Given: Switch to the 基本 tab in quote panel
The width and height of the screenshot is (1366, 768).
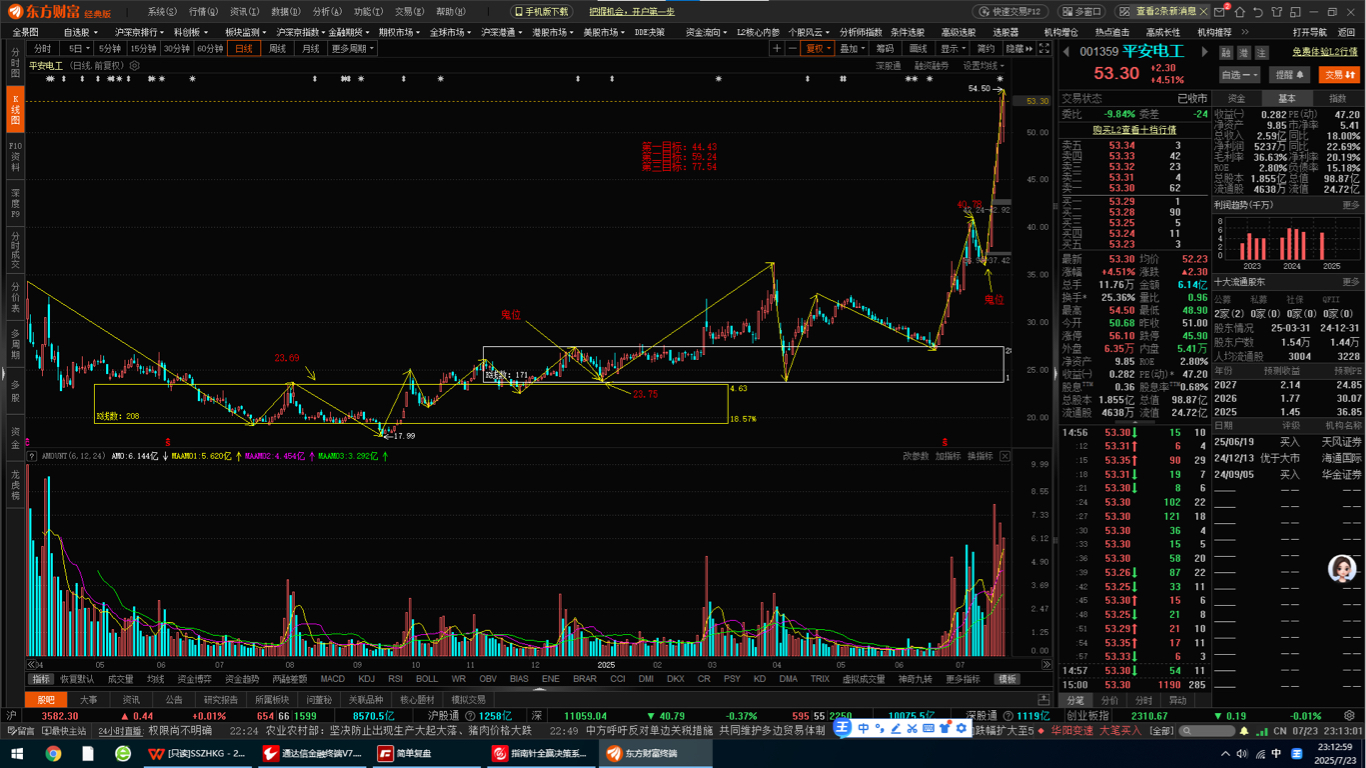Looking at the screenshot, I should pyautogui.click(x=1286, y=99).
